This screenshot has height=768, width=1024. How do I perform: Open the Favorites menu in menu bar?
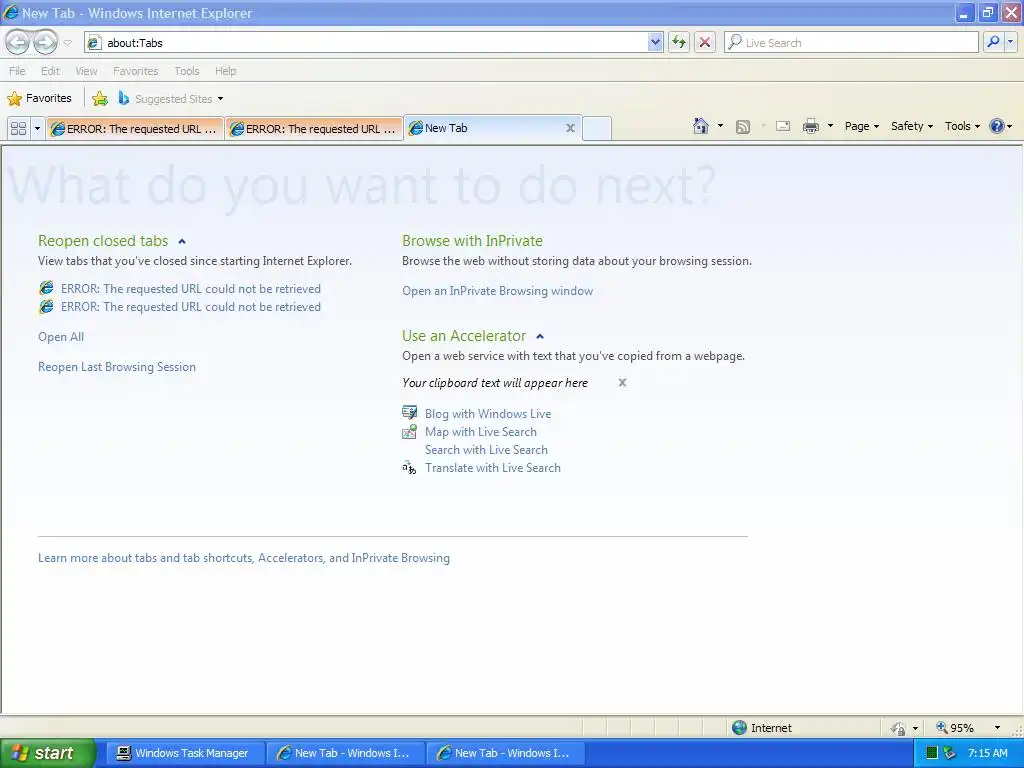(135, 71)
